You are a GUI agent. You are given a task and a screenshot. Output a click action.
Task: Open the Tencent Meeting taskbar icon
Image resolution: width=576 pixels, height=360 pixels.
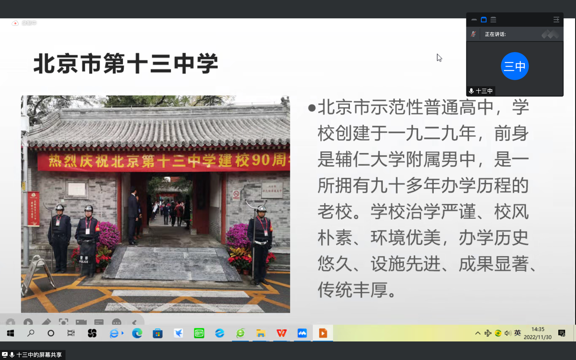pos(302,333)
